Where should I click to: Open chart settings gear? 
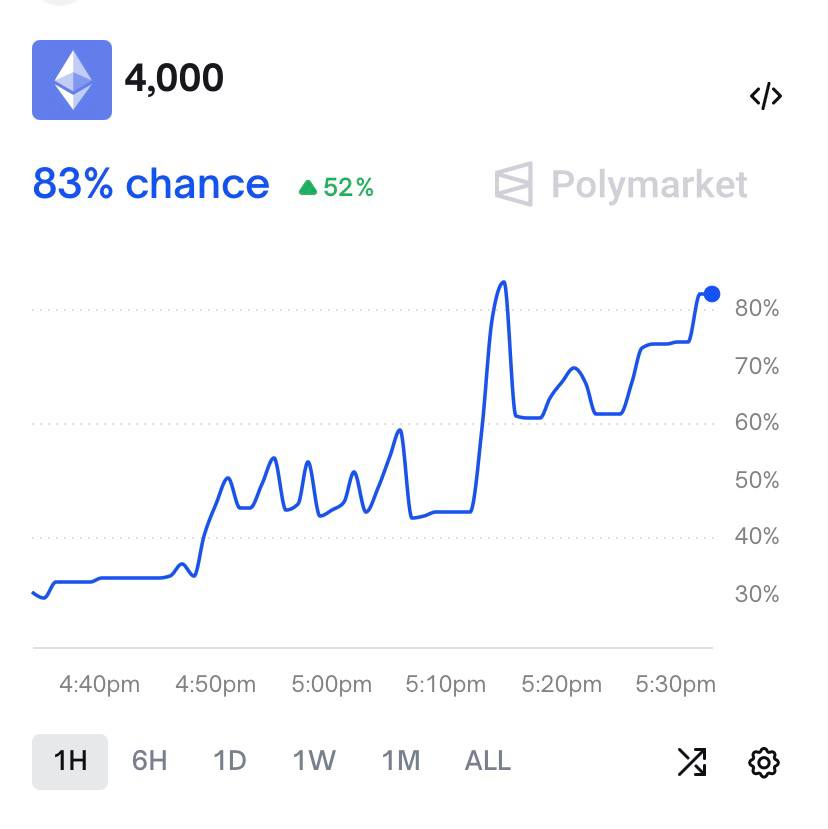[x=763, y=762]
